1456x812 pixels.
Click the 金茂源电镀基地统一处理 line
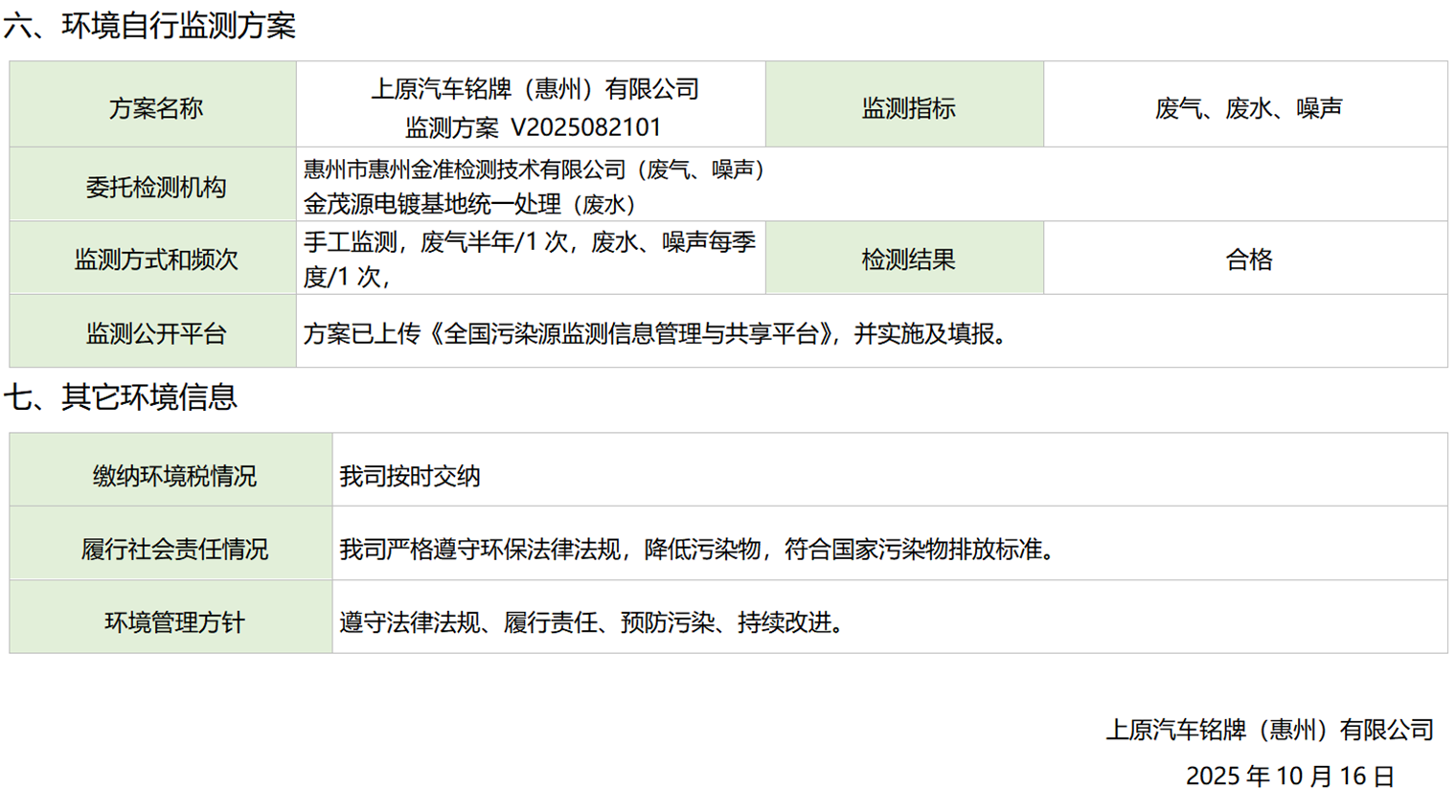point(469,204)
